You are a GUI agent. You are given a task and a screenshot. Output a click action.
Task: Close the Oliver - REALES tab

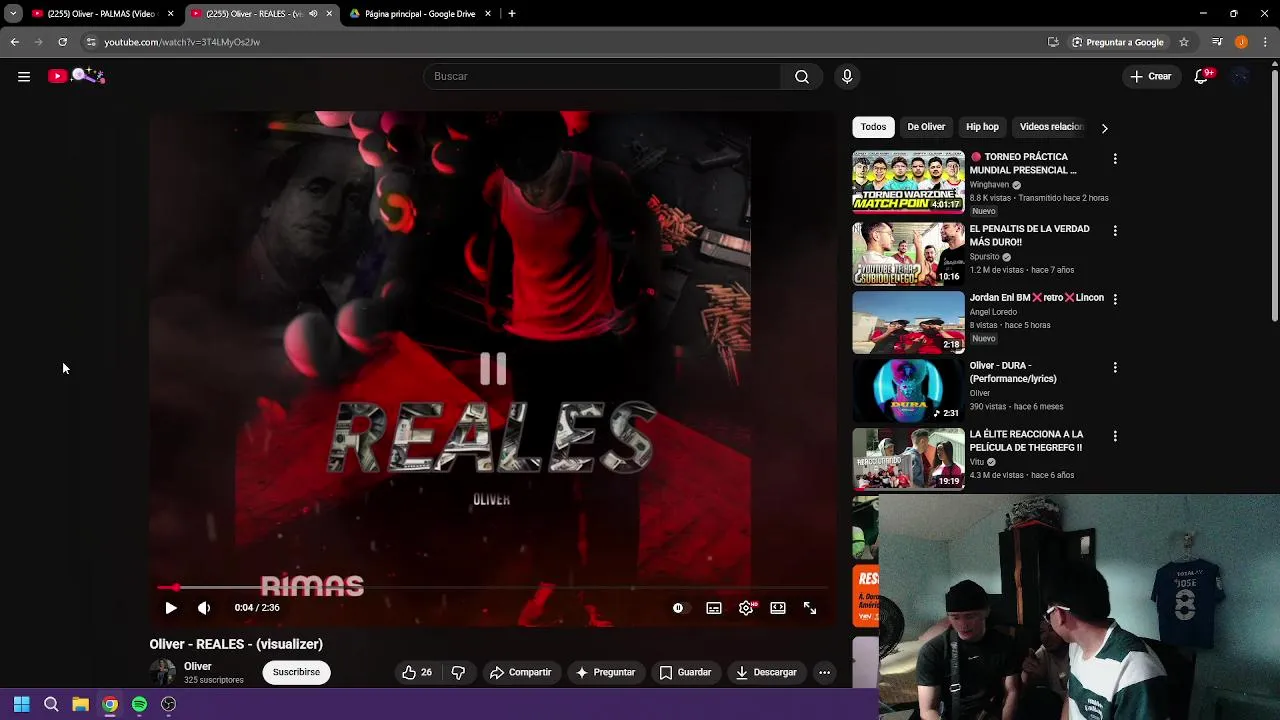[329, 14]
